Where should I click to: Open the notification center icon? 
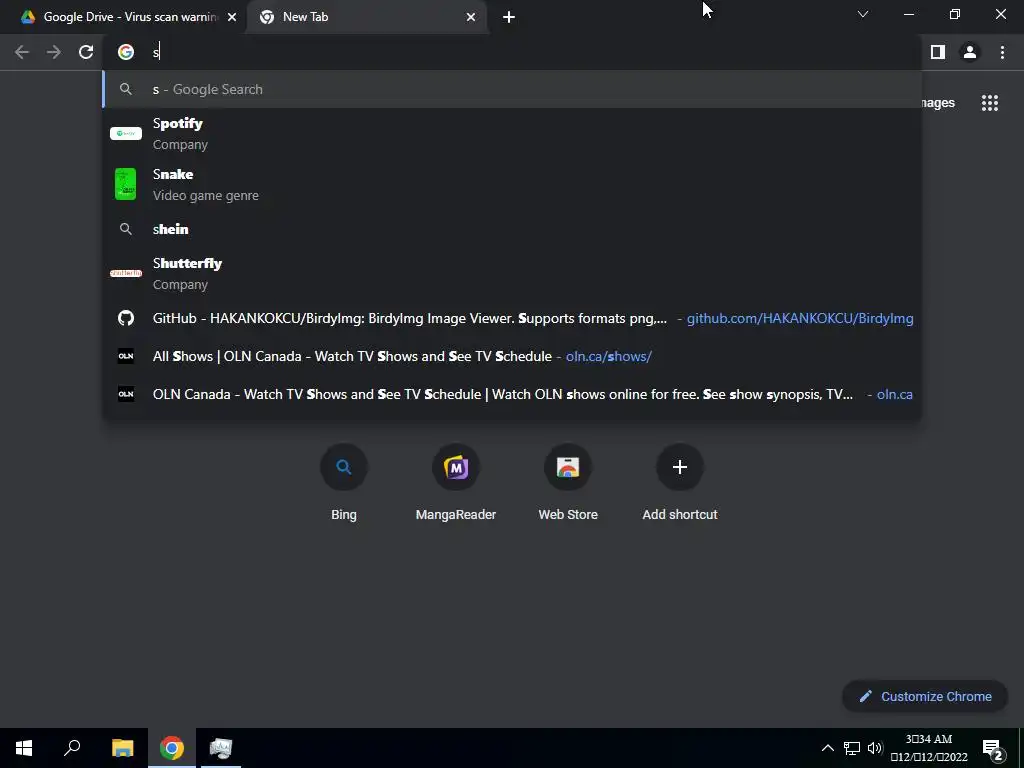coord(993,749)
